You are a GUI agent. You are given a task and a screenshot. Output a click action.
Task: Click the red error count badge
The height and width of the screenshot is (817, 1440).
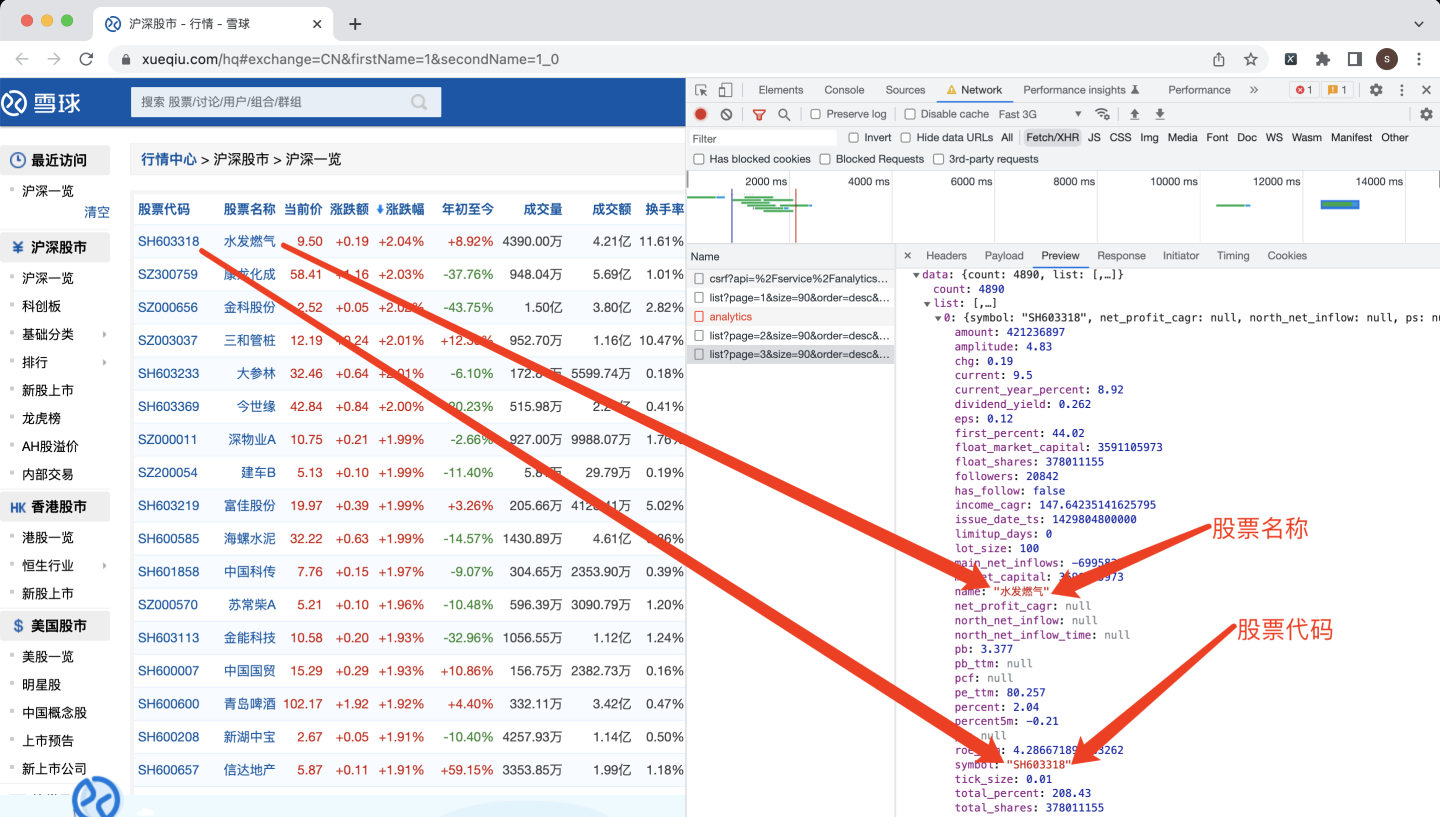pos(1303,90)
